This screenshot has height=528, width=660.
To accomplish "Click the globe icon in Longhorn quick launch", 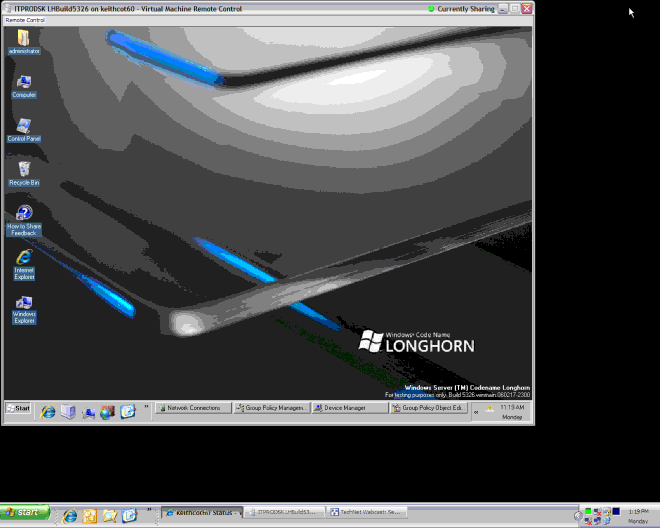I will tap(107, 412).
